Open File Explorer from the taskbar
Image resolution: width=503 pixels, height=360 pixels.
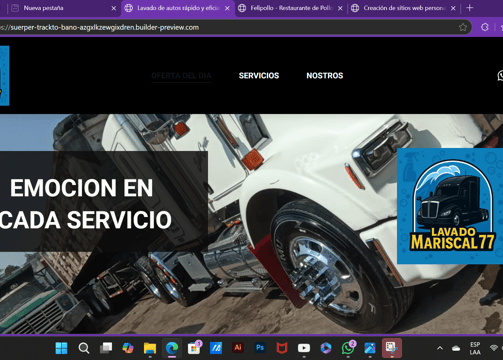pyautogui.click(x=150, y=348)
